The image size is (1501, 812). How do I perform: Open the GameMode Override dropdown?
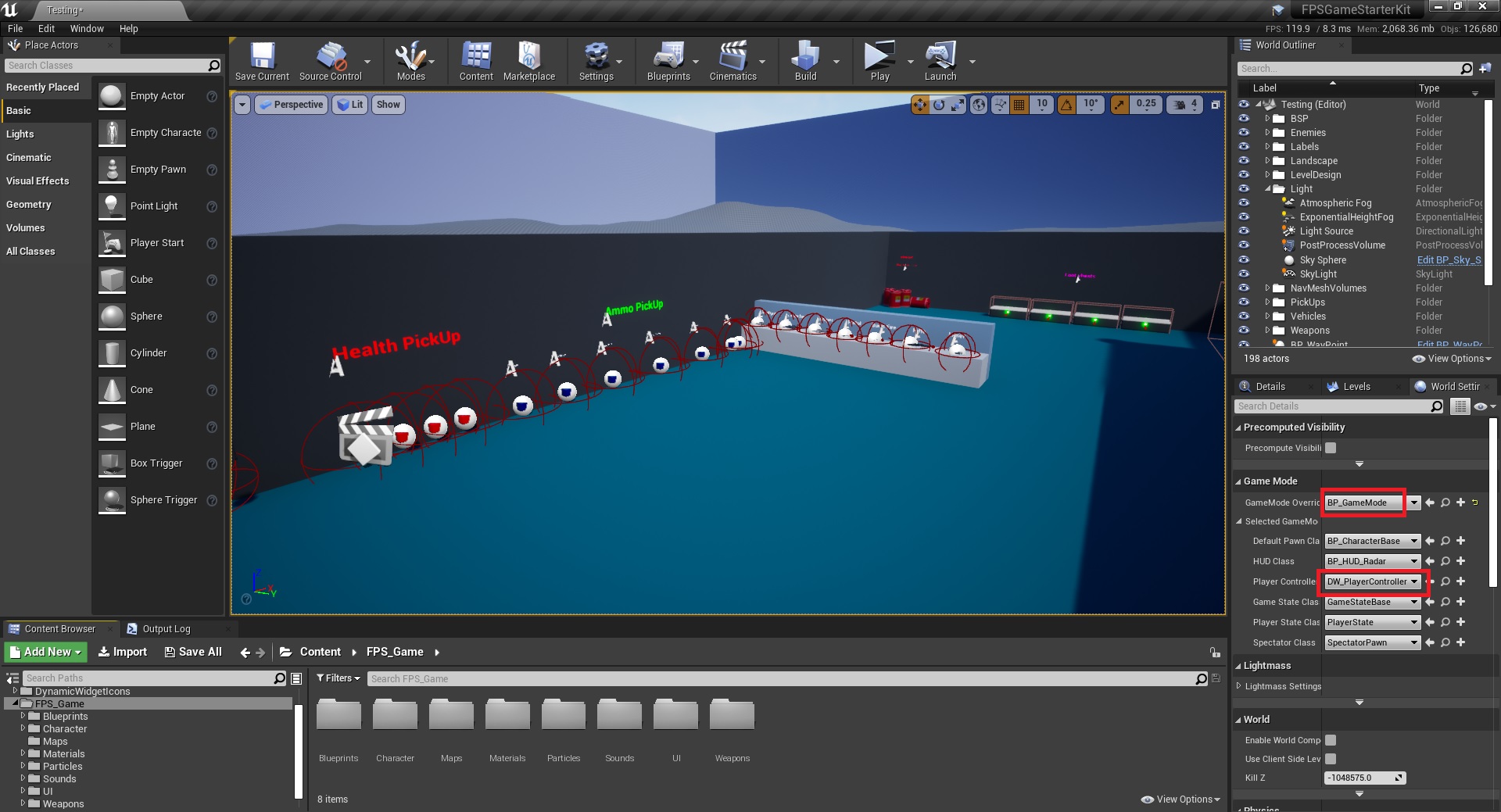[x=1413, y=503]
